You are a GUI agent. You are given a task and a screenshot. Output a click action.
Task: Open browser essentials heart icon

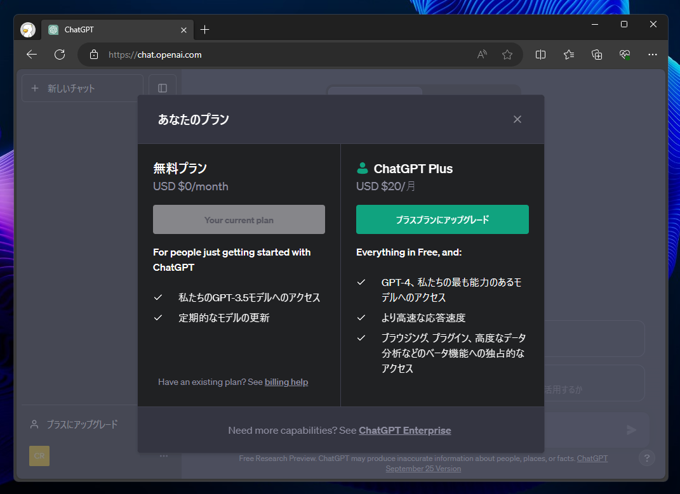[x=624, y=55]
